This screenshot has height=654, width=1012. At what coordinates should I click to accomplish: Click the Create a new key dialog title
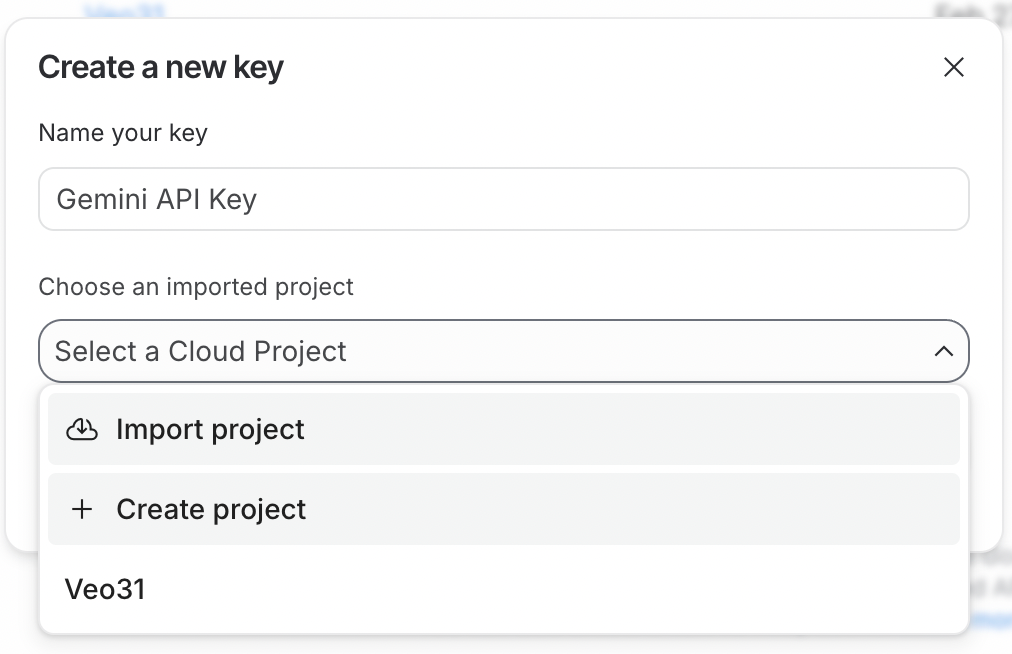160,67
